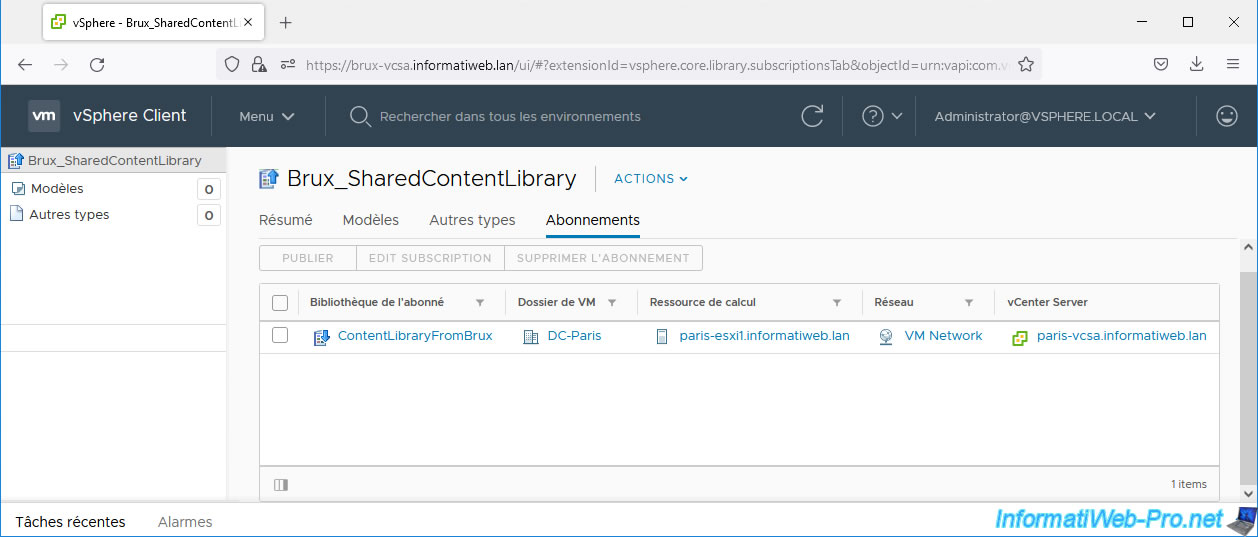Click the vSphere refresh icon in header
Screen dimensions: 1258x537
[812, 116]
